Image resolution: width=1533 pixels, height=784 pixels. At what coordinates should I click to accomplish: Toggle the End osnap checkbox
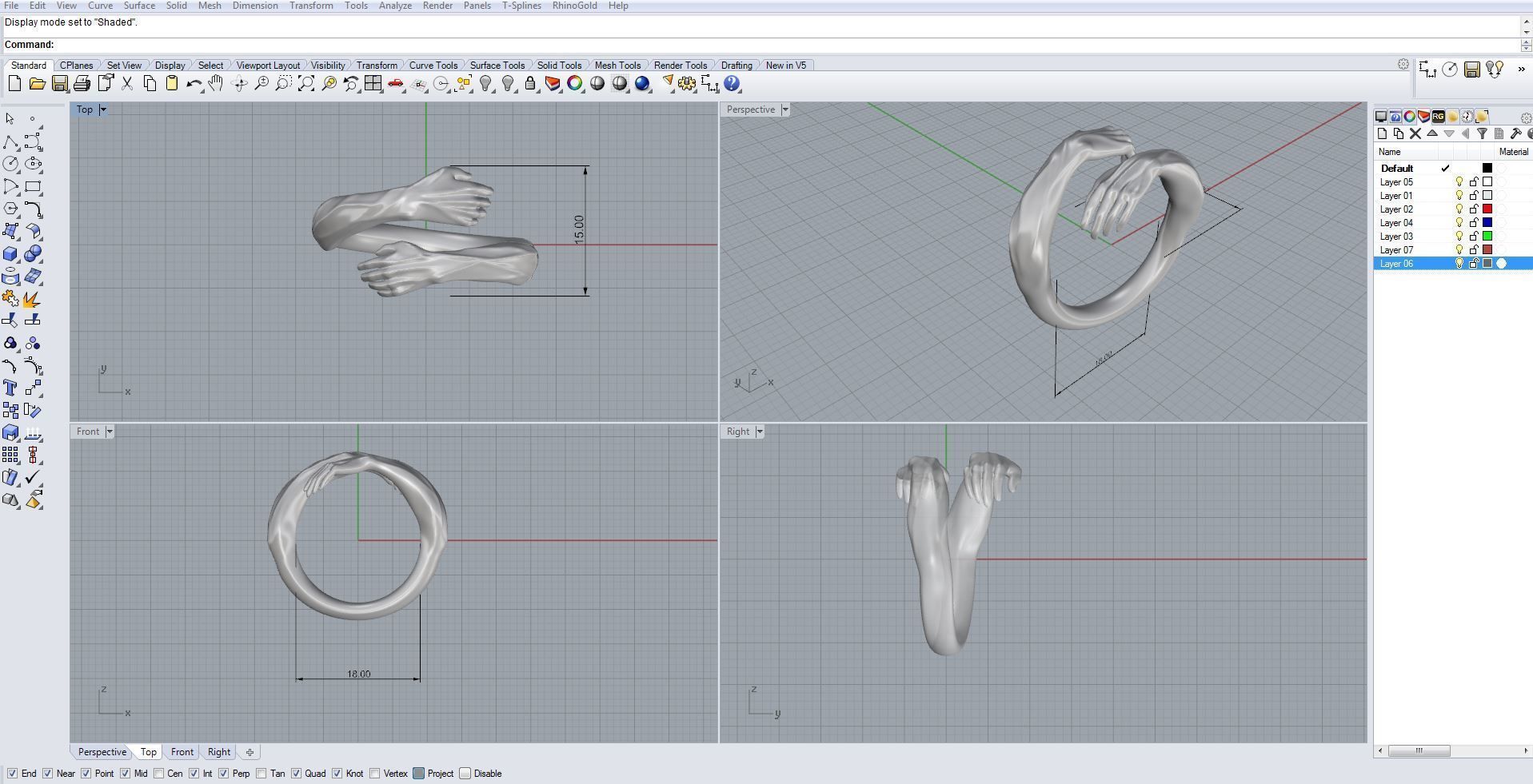click(12, 774)
